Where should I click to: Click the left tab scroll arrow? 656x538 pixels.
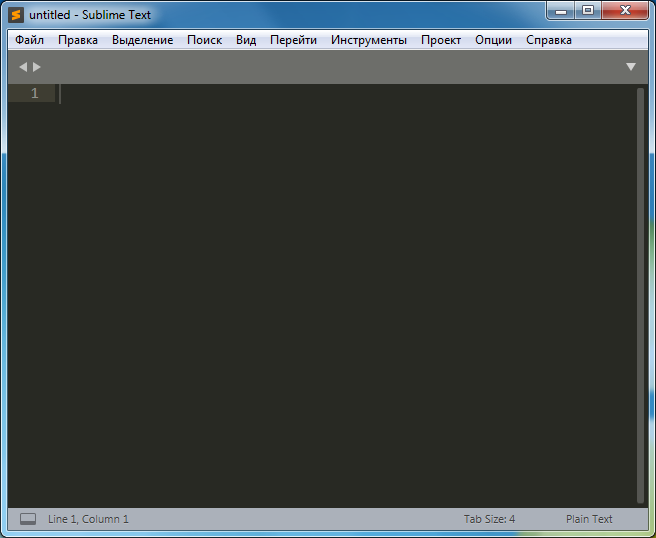(23, 67)
